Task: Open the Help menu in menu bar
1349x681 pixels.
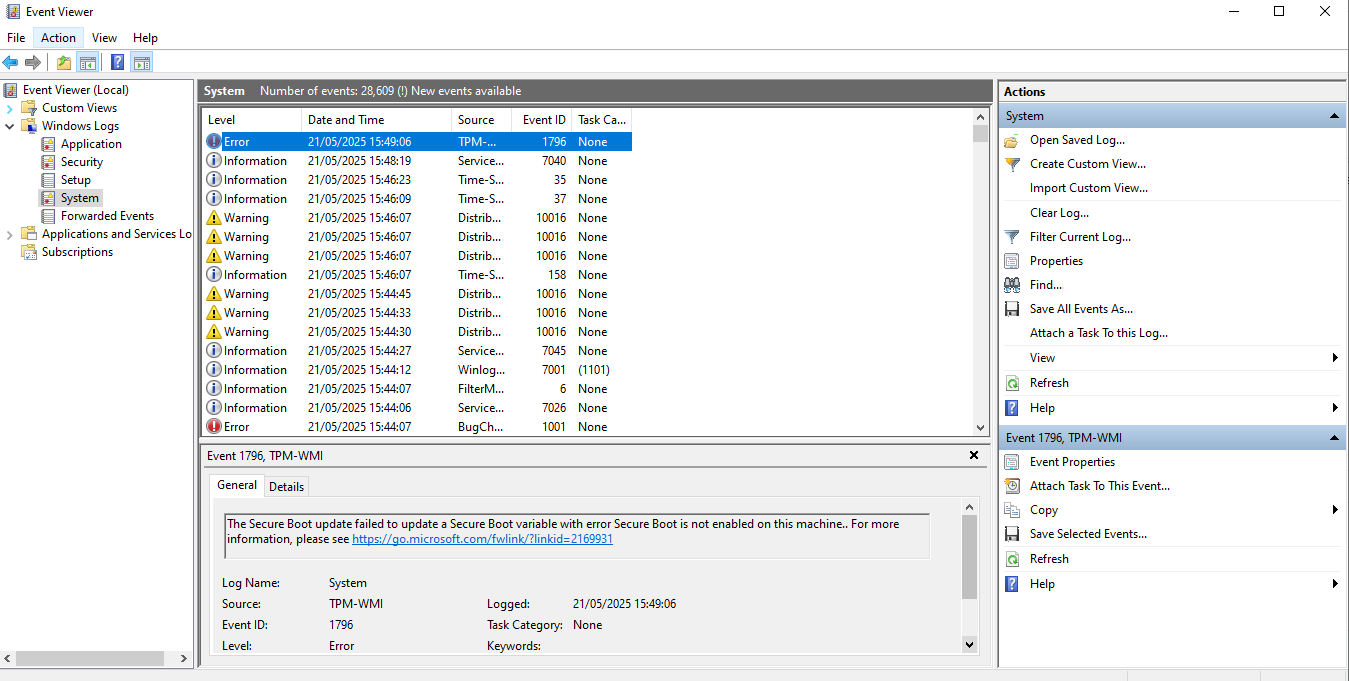Action: tap(145, 38)
